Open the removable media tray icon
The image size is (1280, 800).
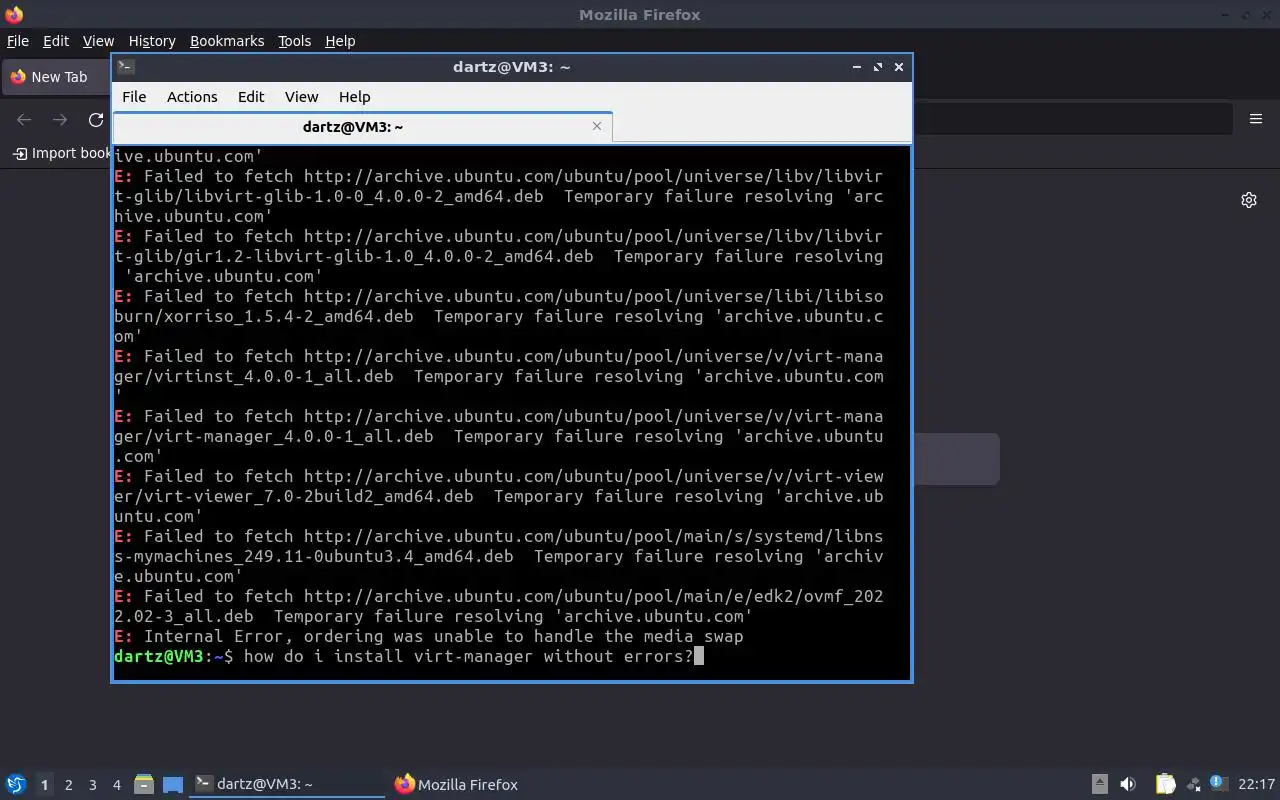1099,785
